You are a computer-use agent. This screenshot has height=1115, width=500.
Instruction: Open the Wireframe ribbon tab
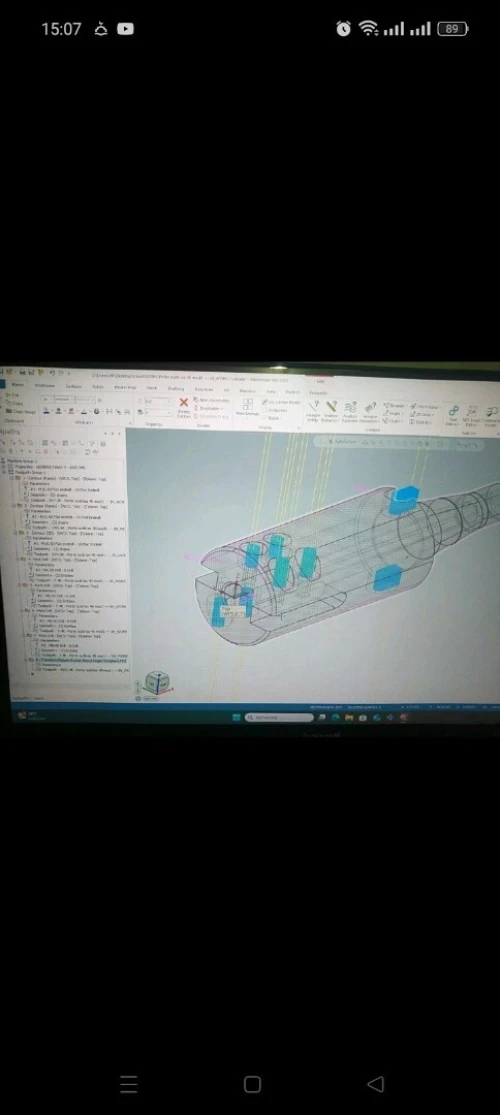pos(44,385)
